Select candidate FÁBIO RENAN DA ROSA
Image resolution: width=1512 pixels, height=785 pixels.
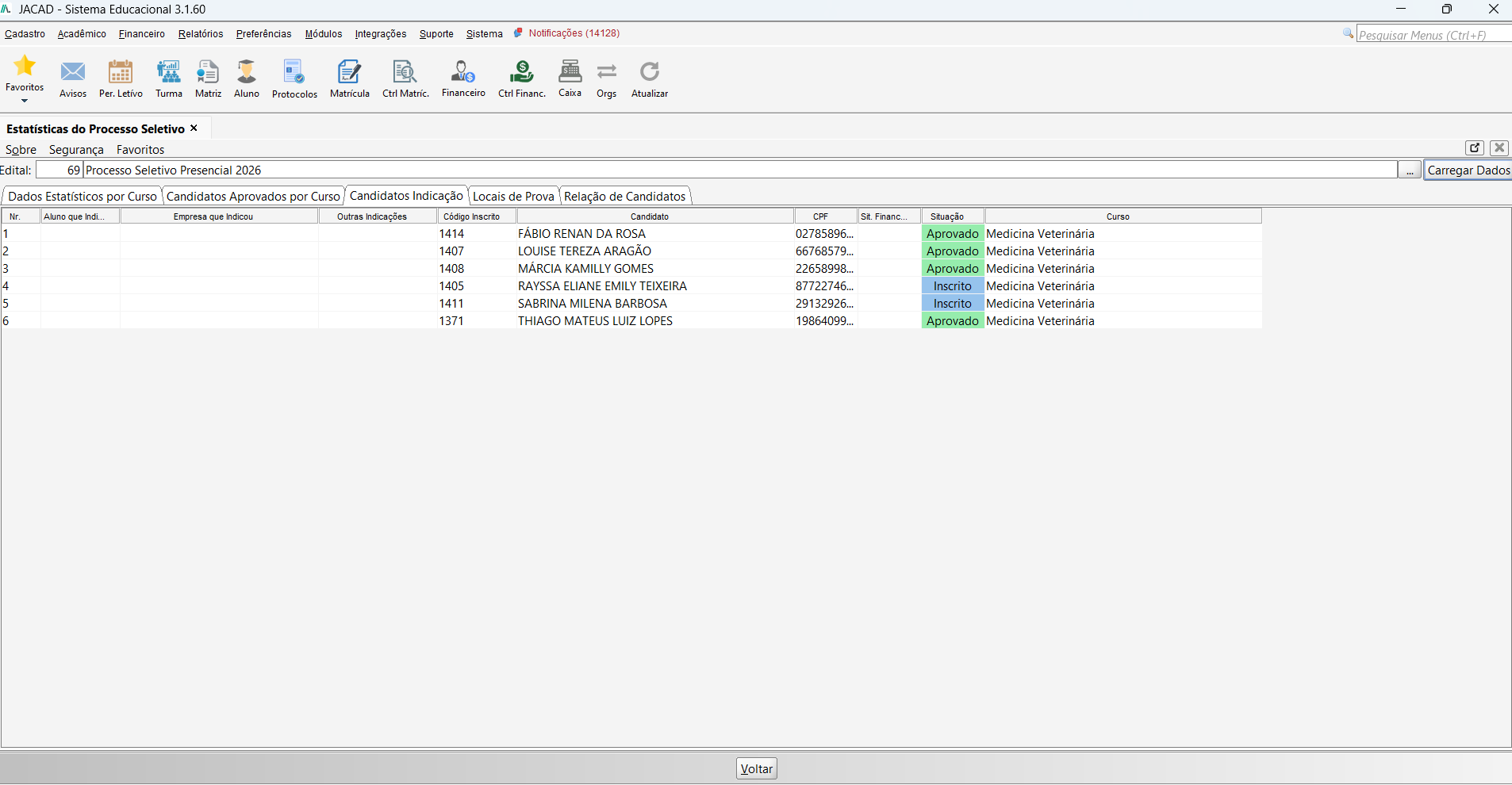click(581, 234)
